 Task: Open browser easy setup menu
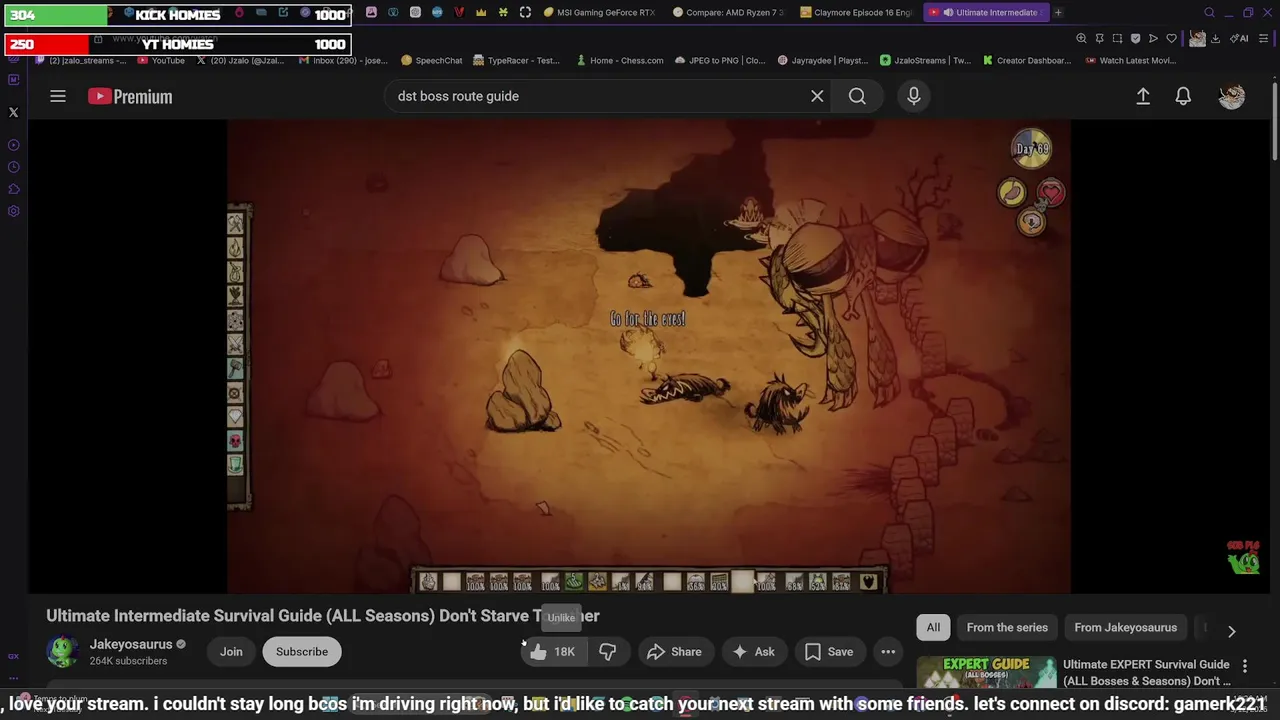1264,38
